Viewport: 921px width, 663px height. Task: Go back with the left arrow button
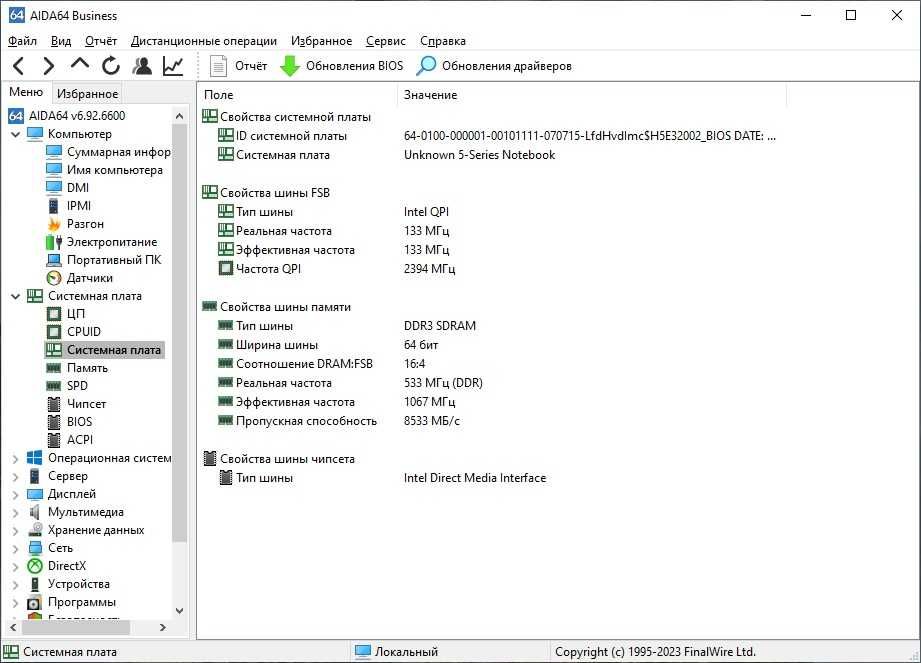pos(18,66)
